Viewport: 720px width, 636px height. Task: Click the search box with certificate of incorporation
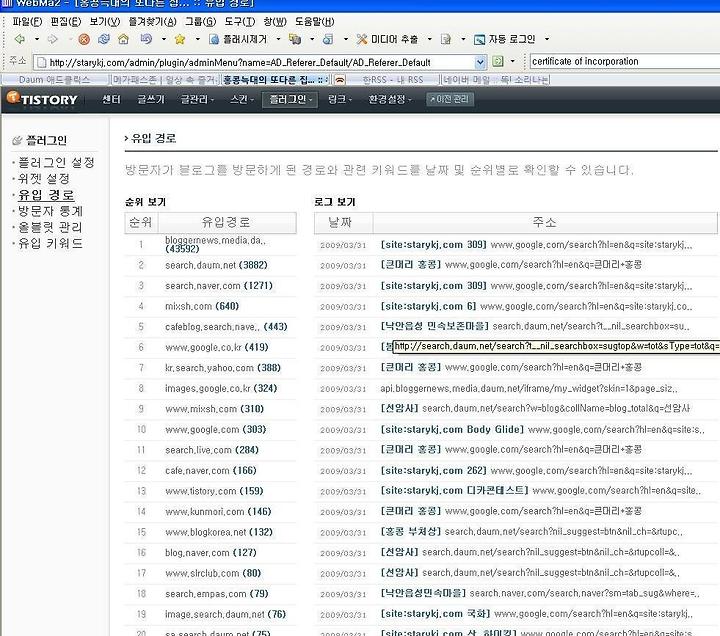tap(624, 62)
